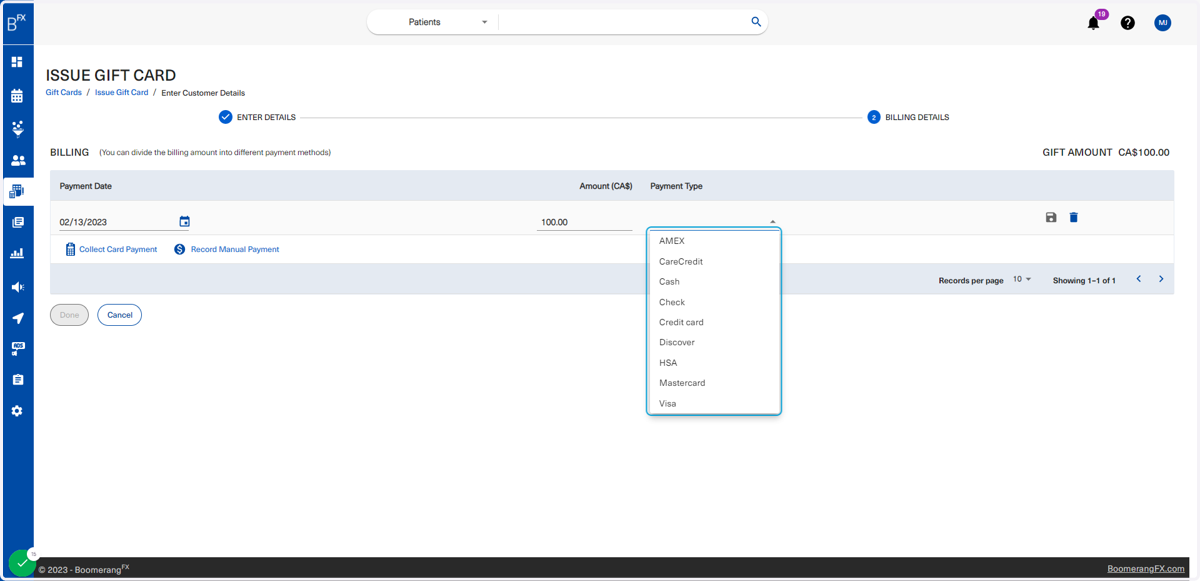Screen dimensions: 1200x581
Task: Click the Cancel button
Action: point(120,315)
